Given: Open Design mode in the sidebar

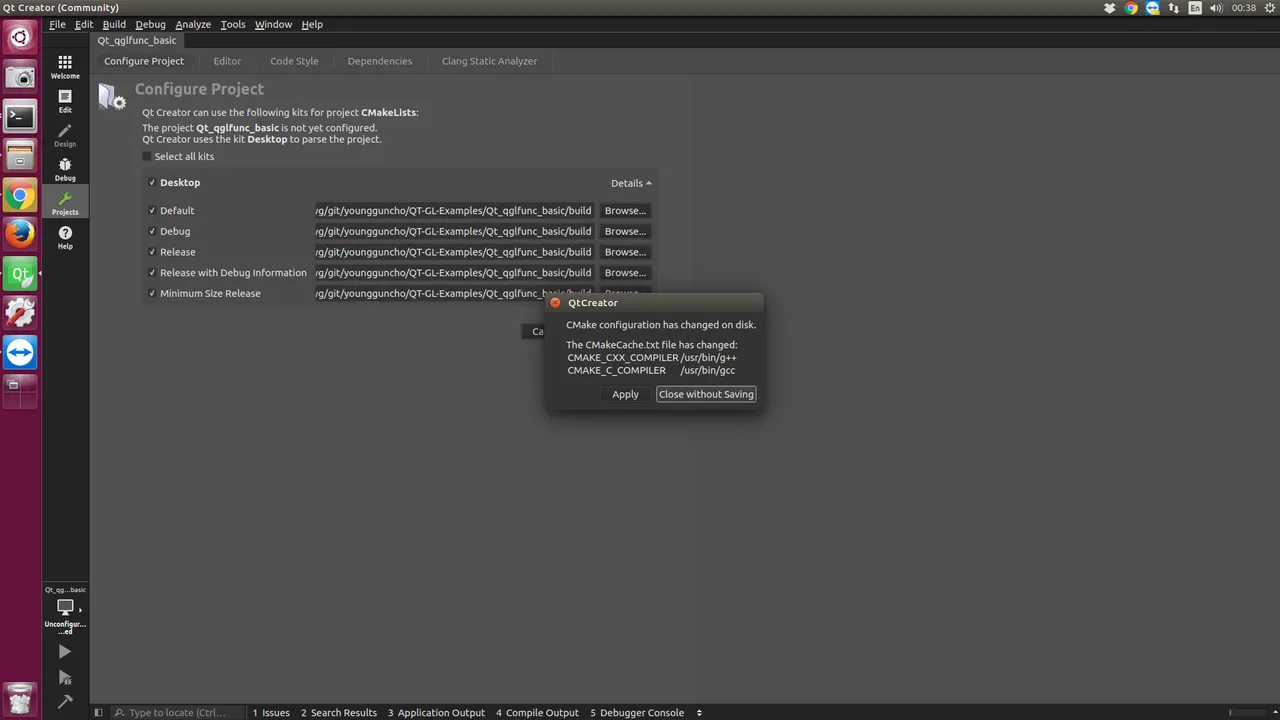Looking at the screenshot, I should coord(65,135).
